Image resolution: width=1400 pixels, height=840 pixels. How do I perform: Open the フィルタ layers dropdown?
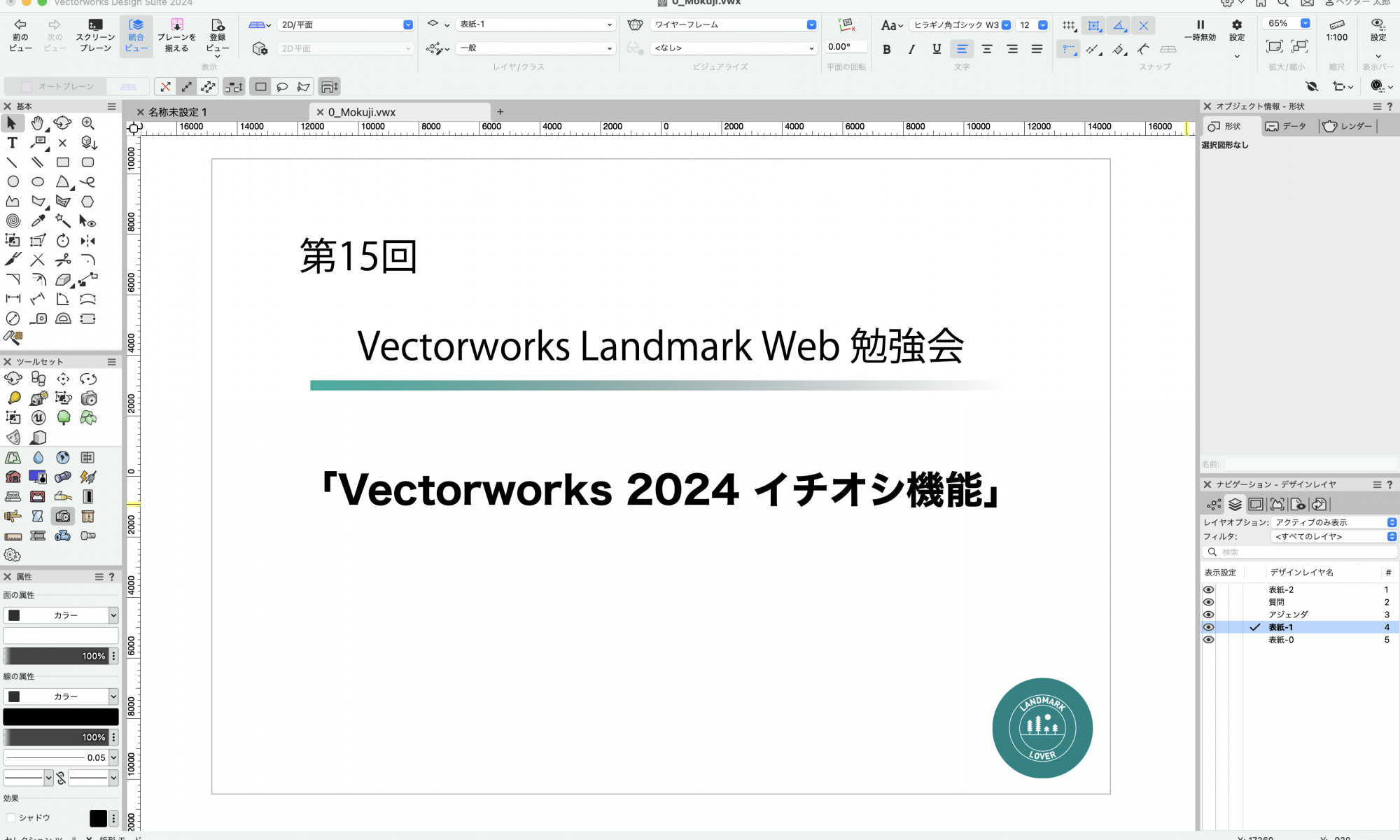(x=1334, y=536)
